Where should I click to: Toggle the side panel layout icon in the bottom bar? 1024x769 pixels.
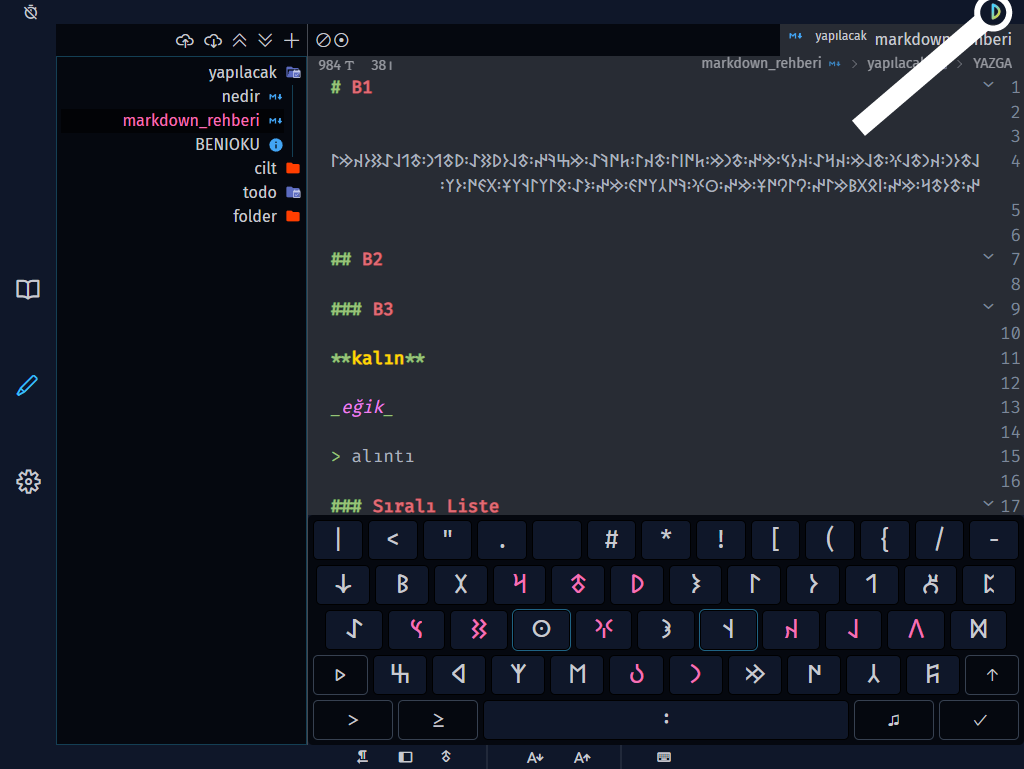tap(405, 758)
